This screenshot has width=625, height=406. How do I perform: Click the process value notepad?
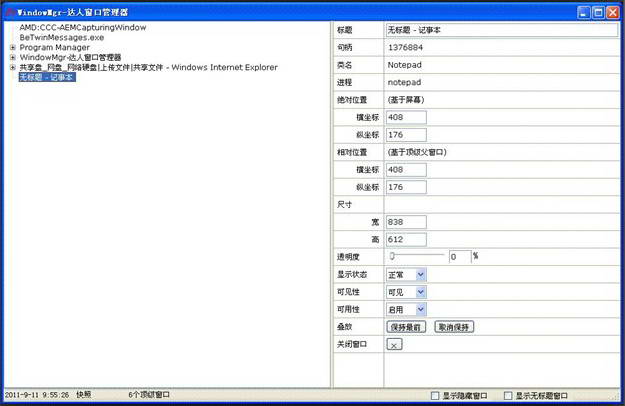pyautogui.click(x=404, y=82)
